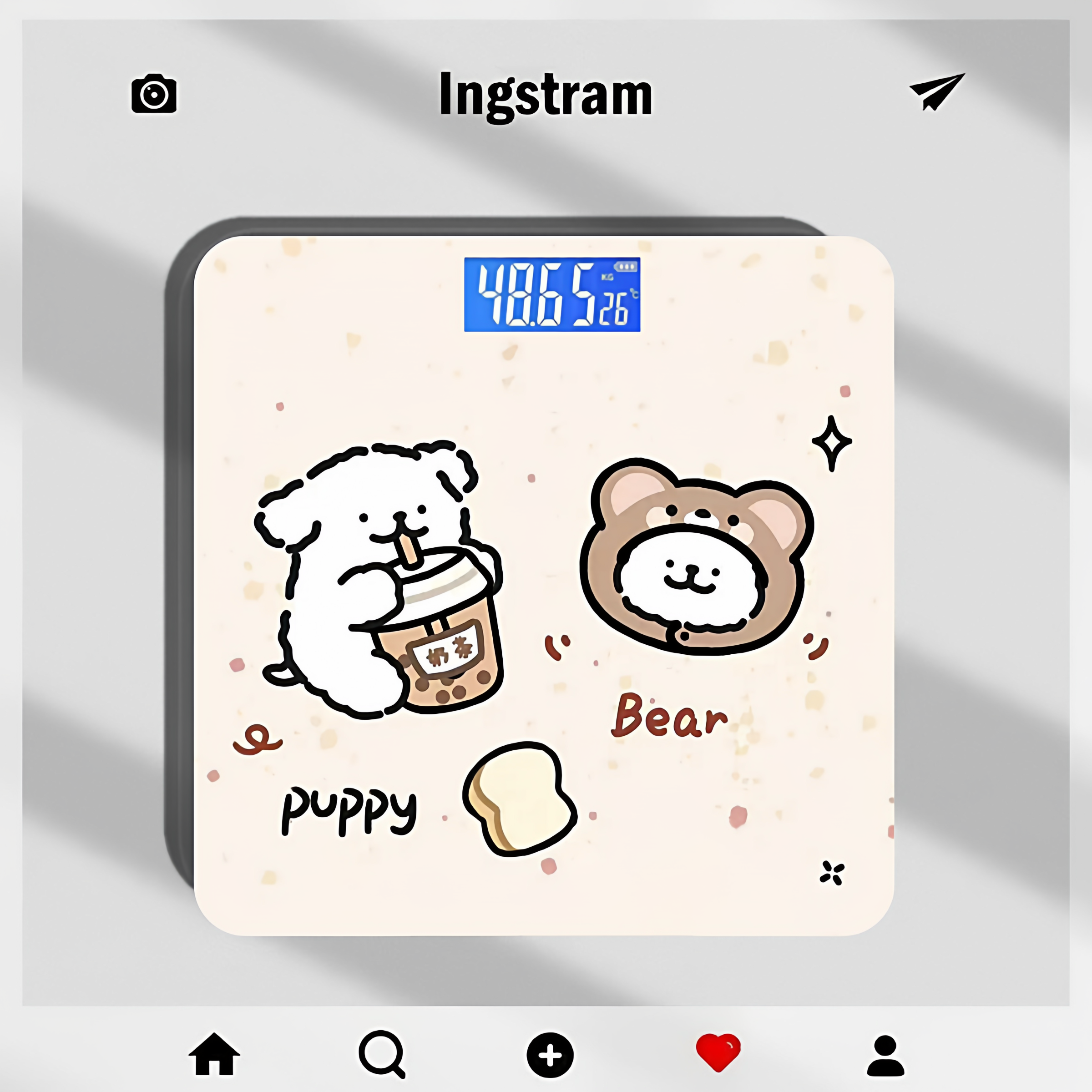Click the 26 temperature reading on display
This screenshot has height=1092, width=1092.
pyautogui.click(x=613, y=310)
